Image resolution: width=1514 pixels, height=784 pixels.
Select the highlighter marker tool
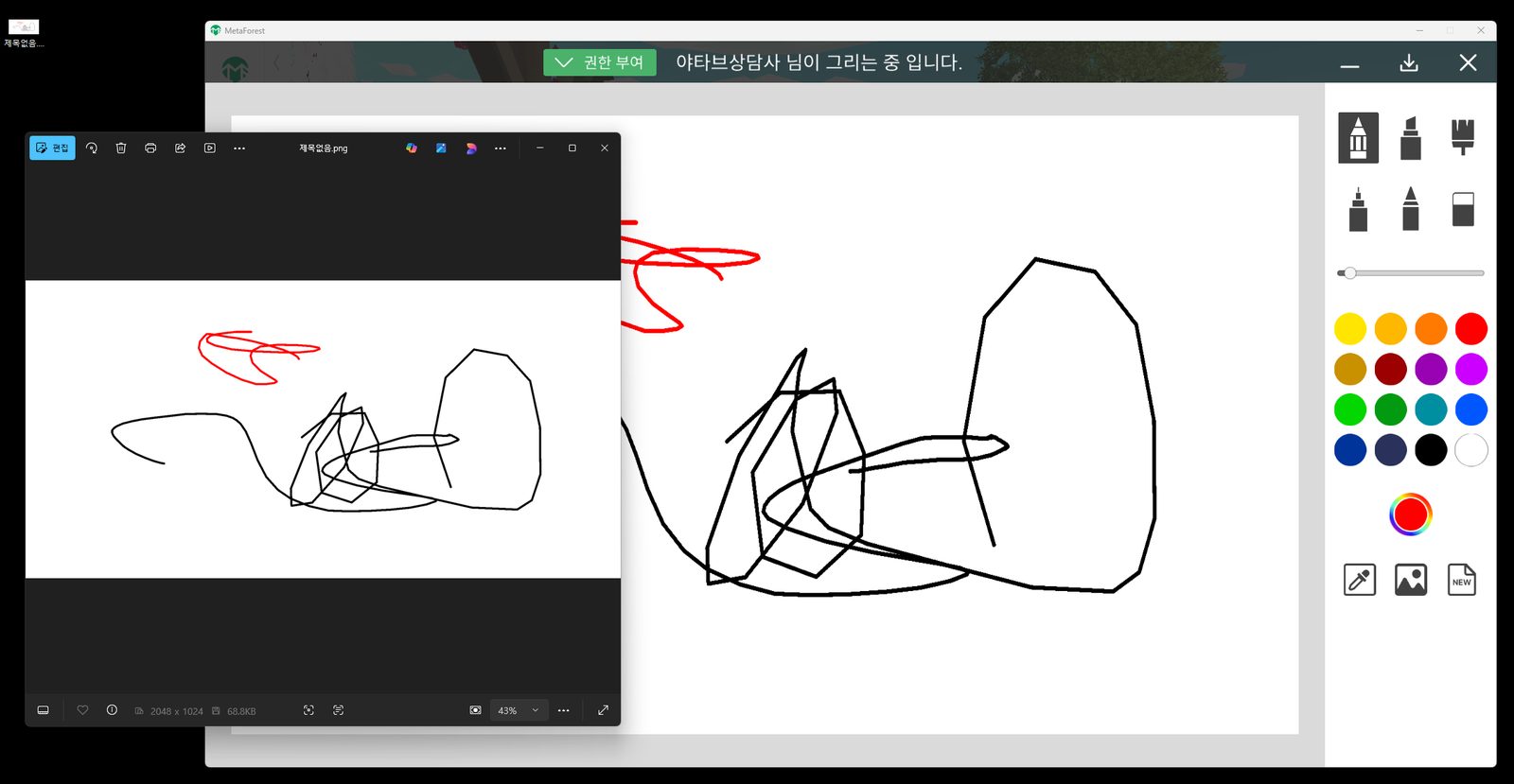click(1411, 138)
